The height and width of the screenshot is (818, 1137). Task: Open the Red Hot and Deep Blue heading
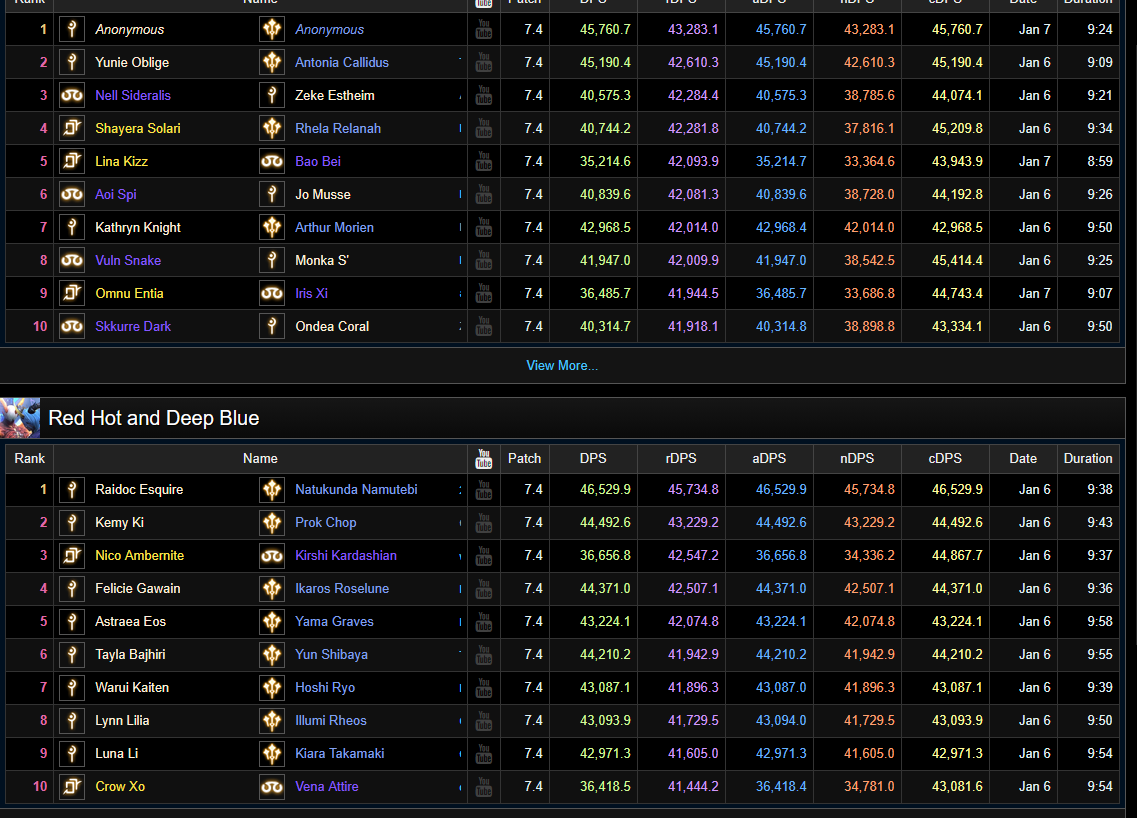tap(154, 418)
